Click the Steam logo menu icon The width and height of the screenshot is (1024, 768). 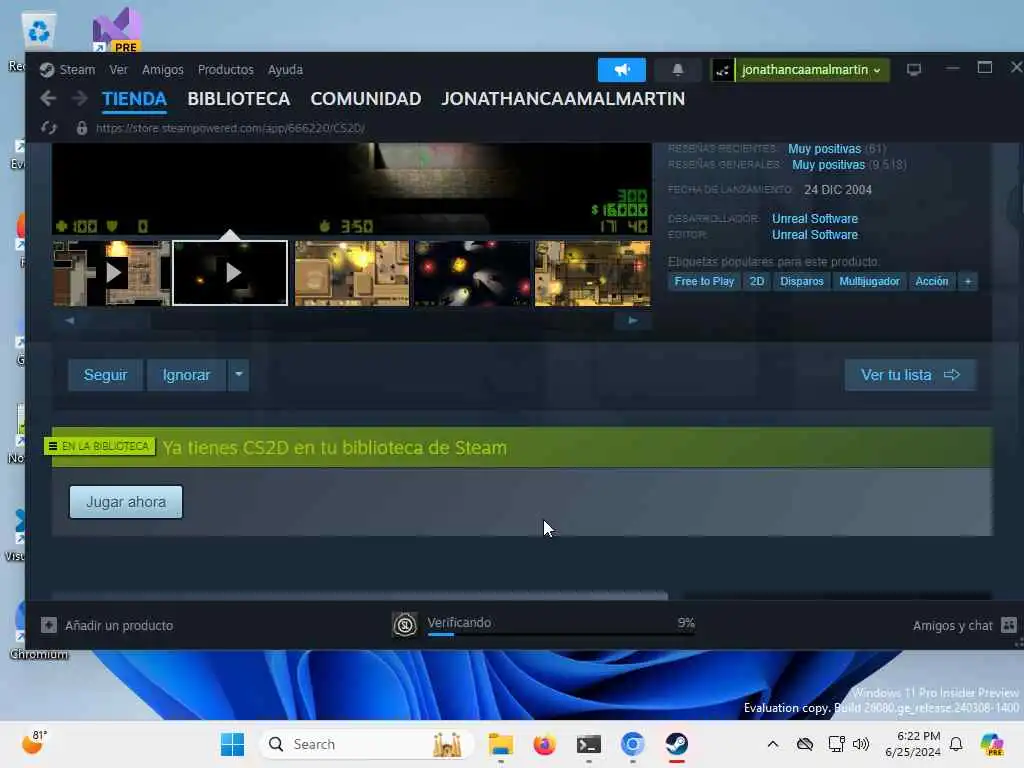point(46,70)
